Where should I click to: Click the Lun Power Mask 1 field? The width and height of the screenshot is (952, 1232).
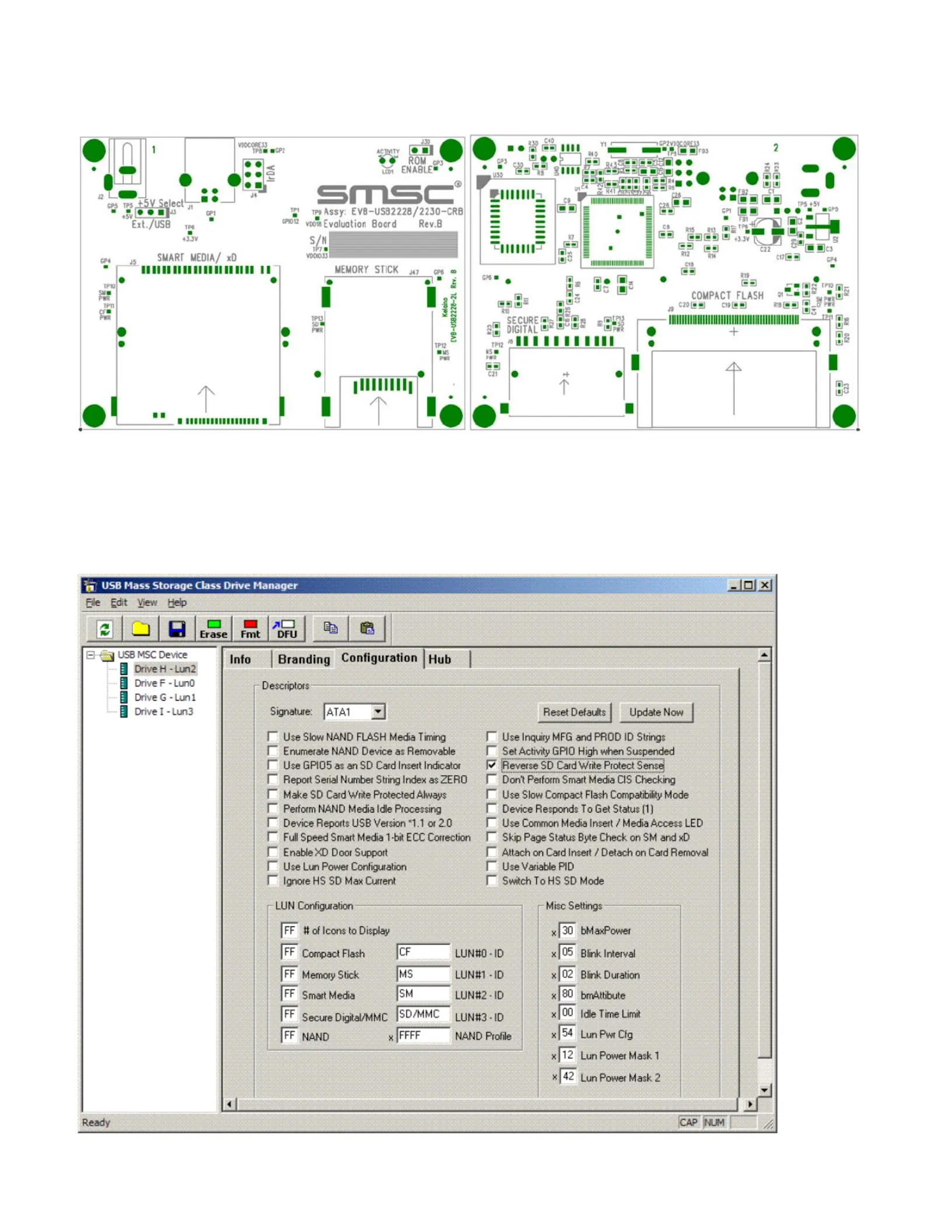(x=568, y=1055)
